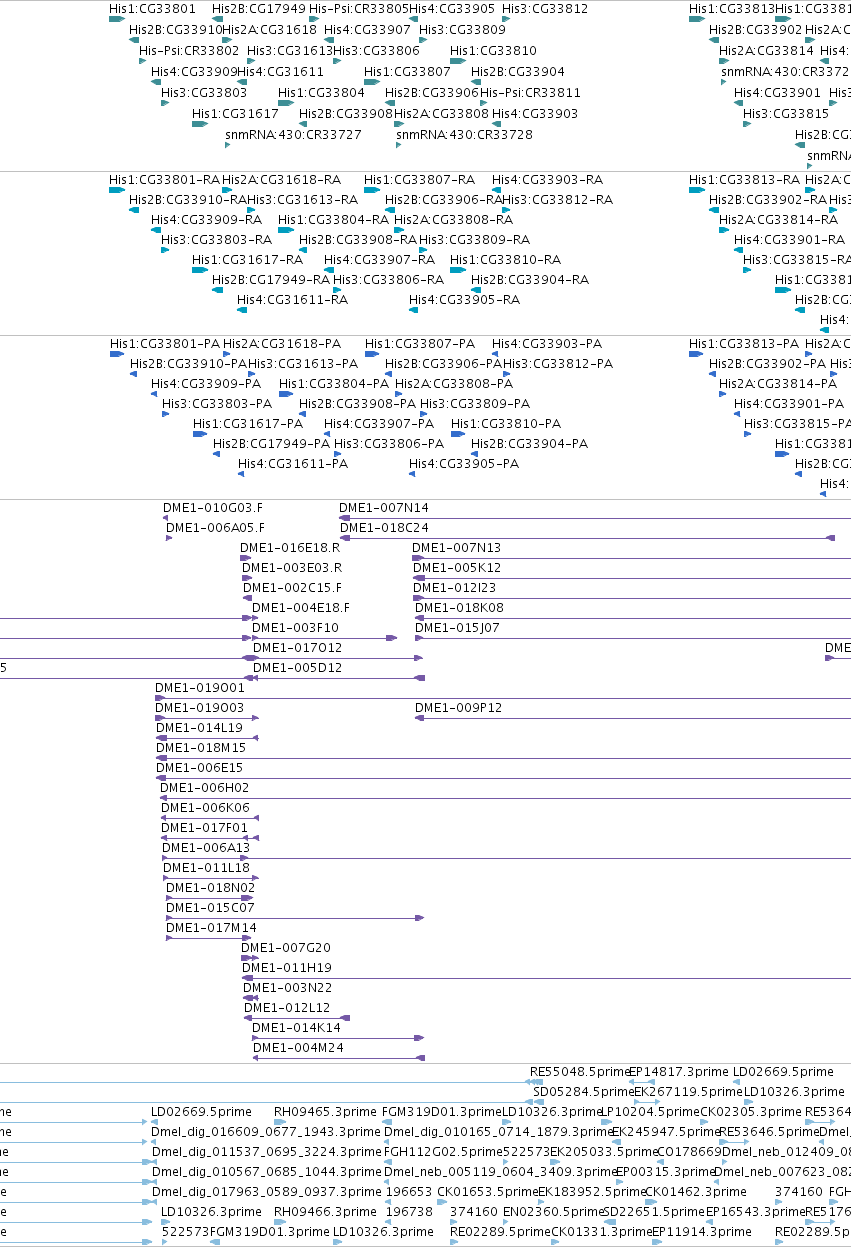Image resolution: width=851 pixels, height=1247 pixels.
Task: Click gene label His4:CG33905
Action: (x=452, y=9)
